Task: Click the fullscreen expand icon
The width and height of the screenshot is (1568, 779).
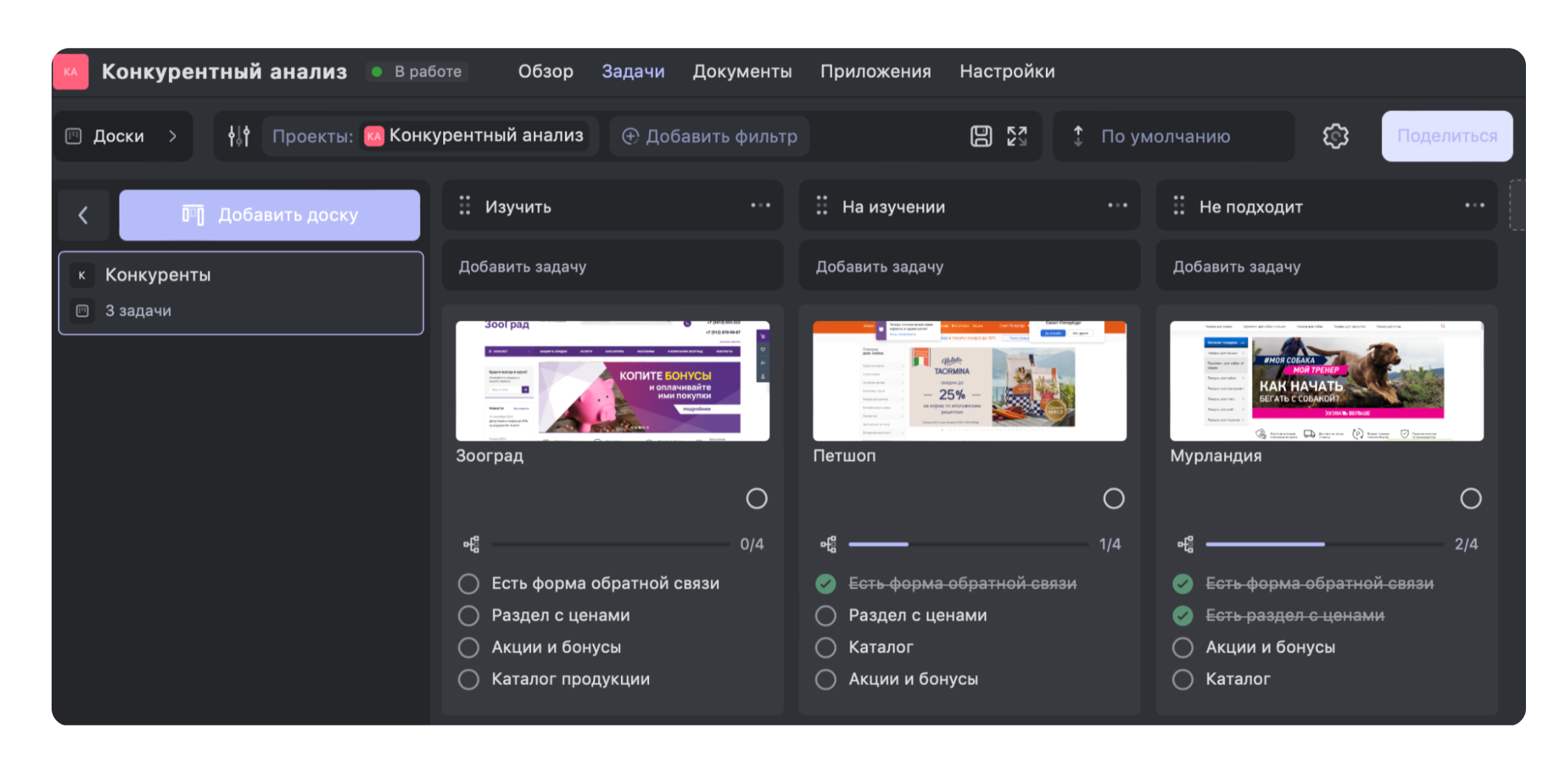Action: pos(1017,136)
